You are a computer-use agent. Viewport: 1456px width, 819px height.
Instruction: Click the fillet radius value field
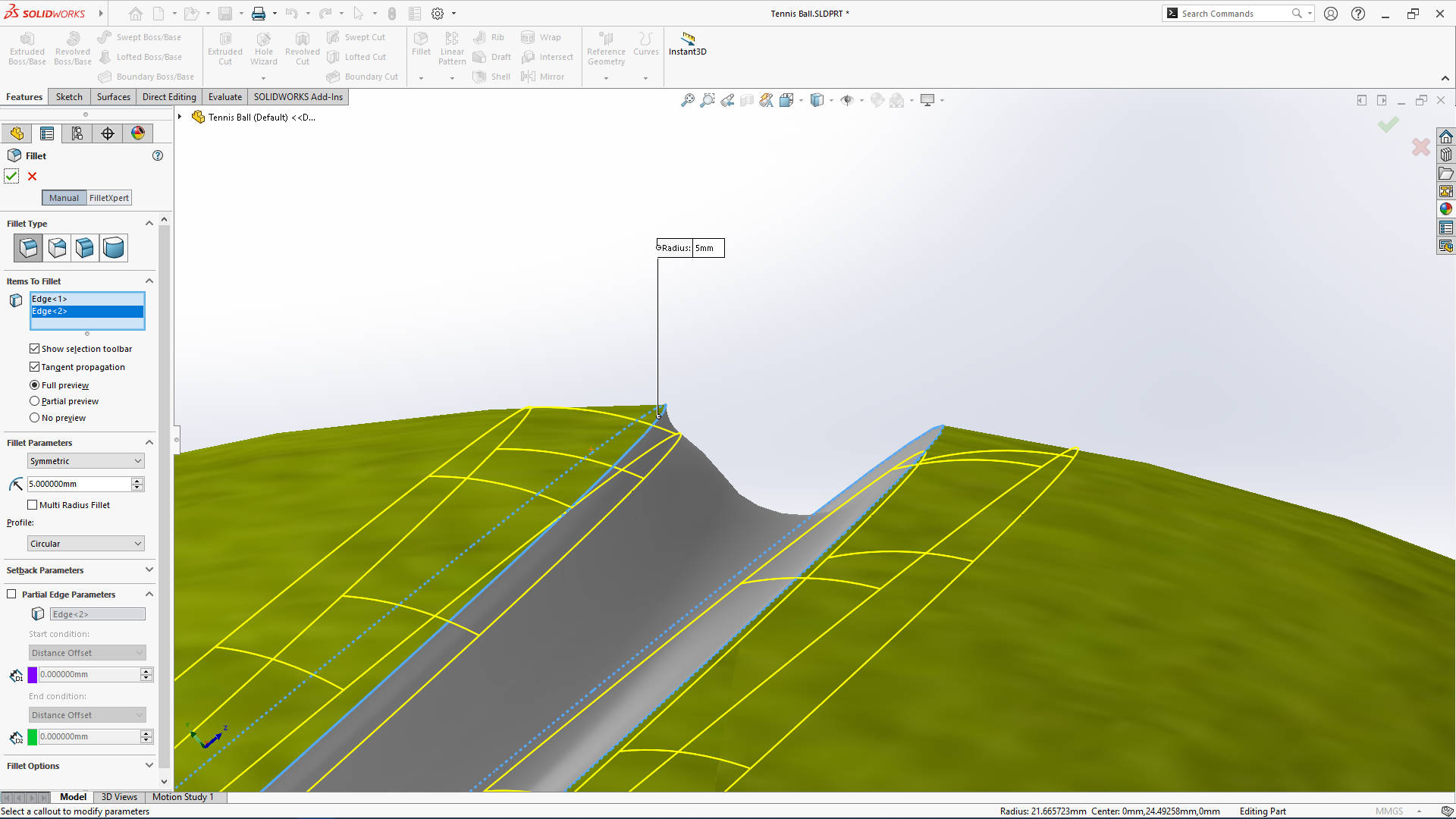(x=79, y=484)
